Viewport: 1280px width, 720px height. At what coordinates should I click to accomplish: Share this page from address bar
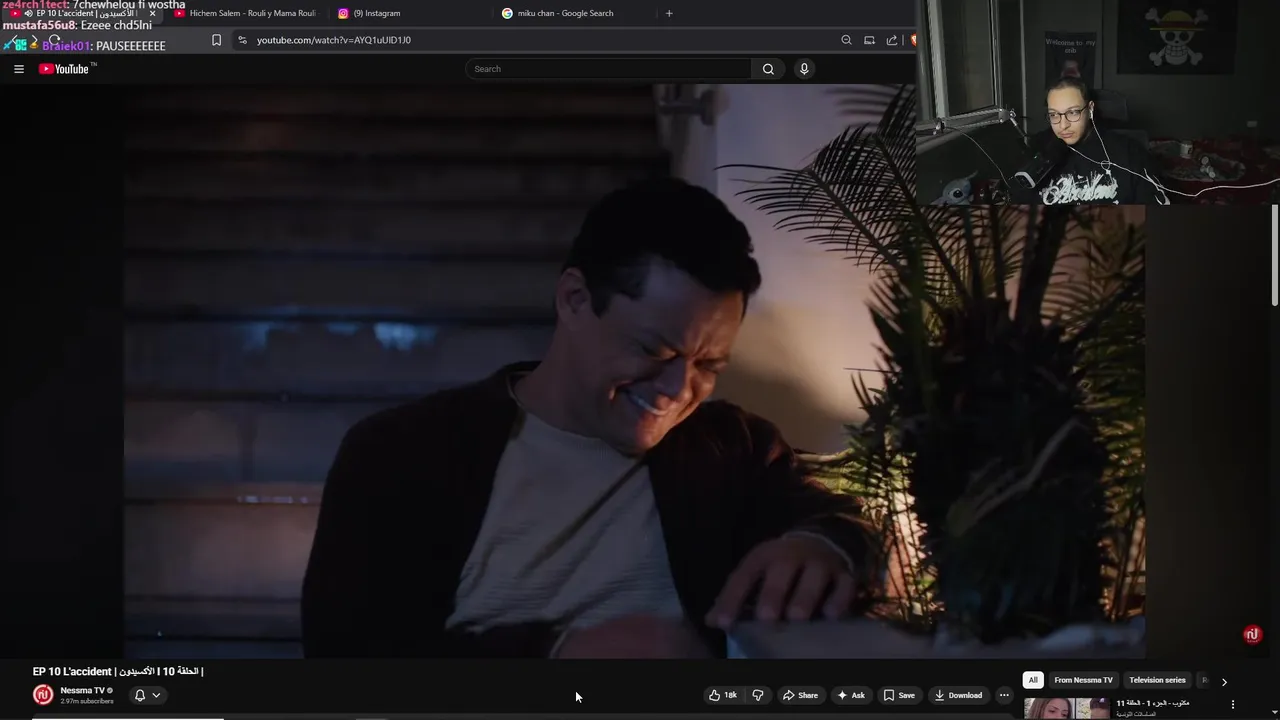pyautogui.click(x=892, y=40)
